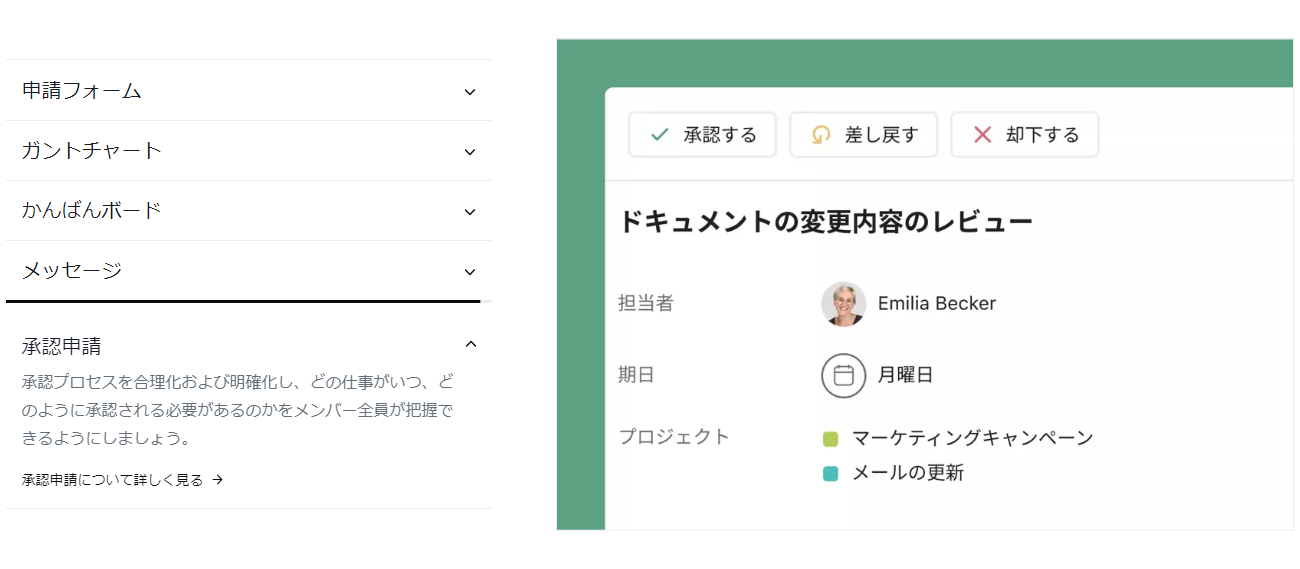Viewport: 1300px width, 569px height.
Task: Select the 申請フォーム heading
Action: (x=82, y=91)
